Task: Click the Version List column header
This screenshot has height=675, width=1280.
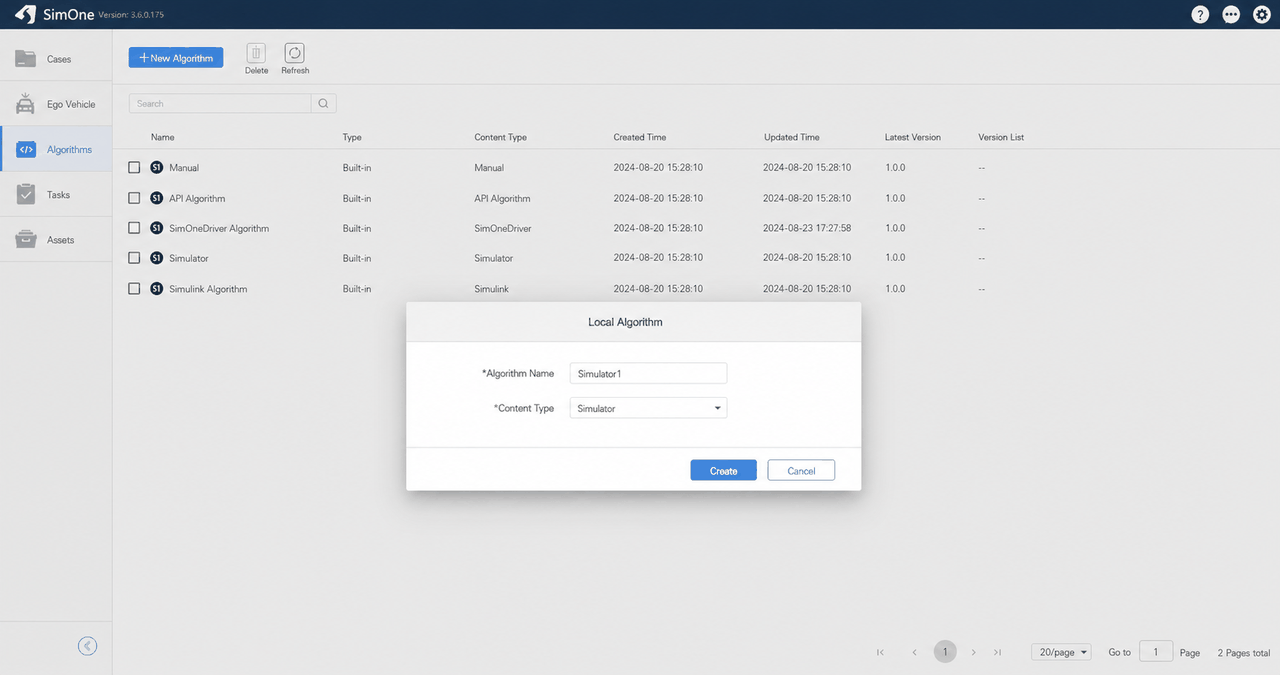Action: [1001, 137]
